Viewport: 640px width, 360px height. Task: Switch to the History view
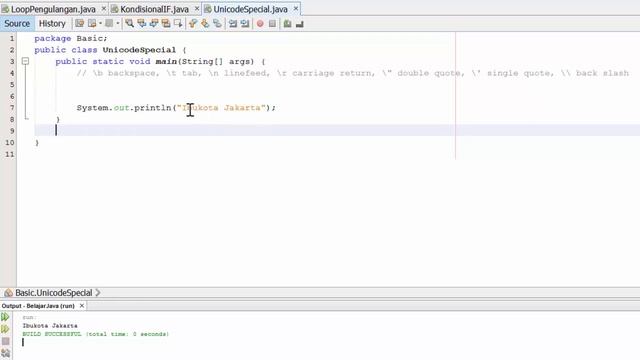[x=52, y=24]
